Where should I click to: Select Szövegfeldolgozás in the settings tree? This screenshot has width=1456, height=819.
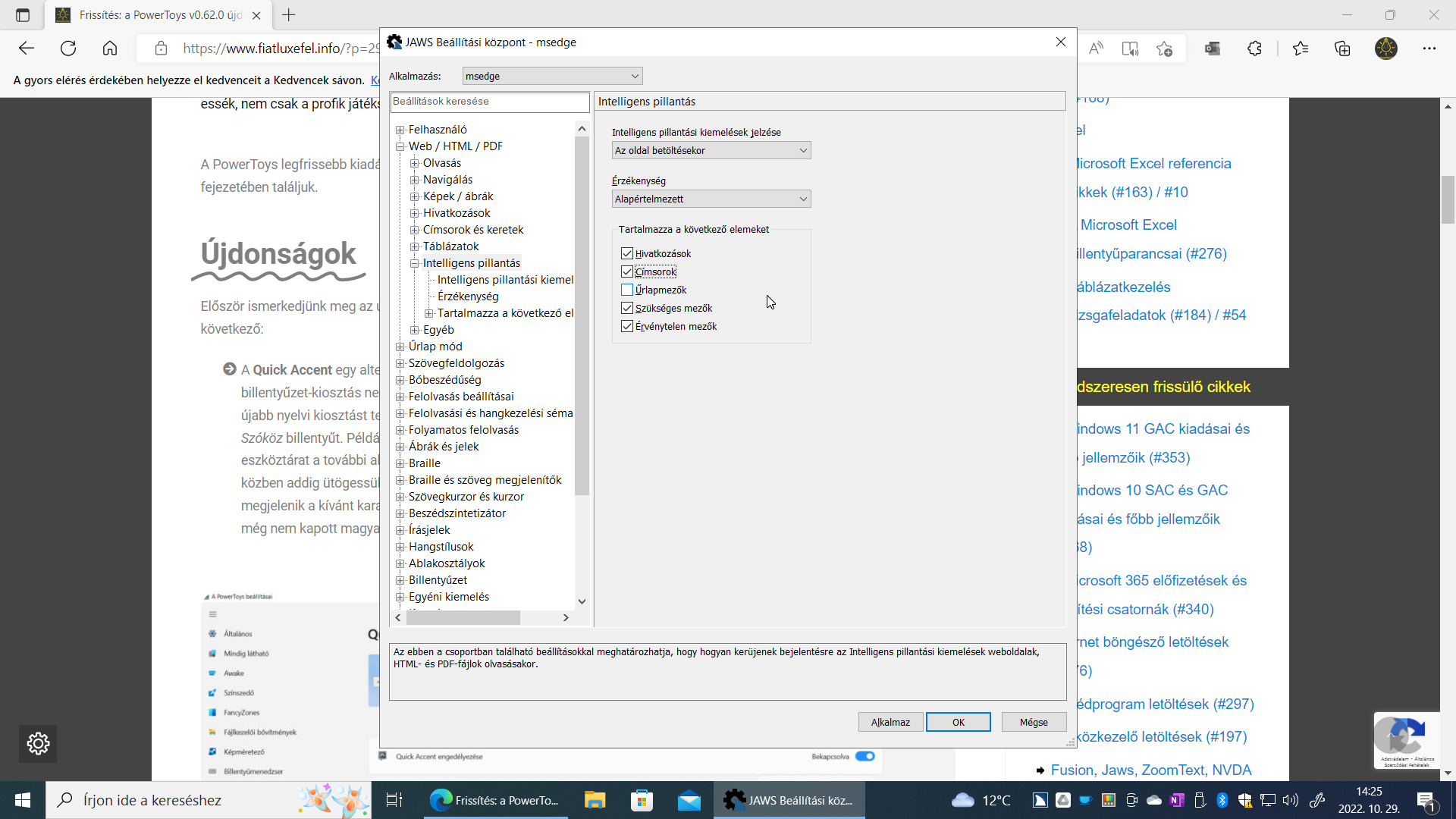(456, 363)
